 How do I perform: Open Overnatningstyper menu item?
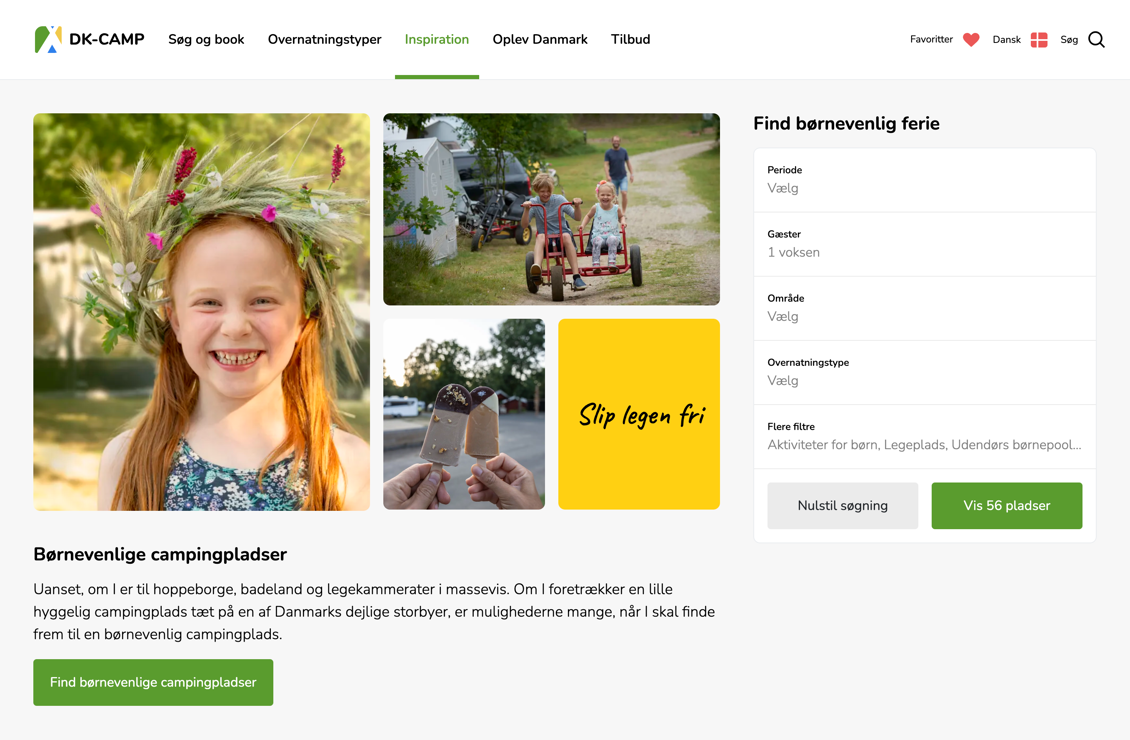[x=324, y=40]
